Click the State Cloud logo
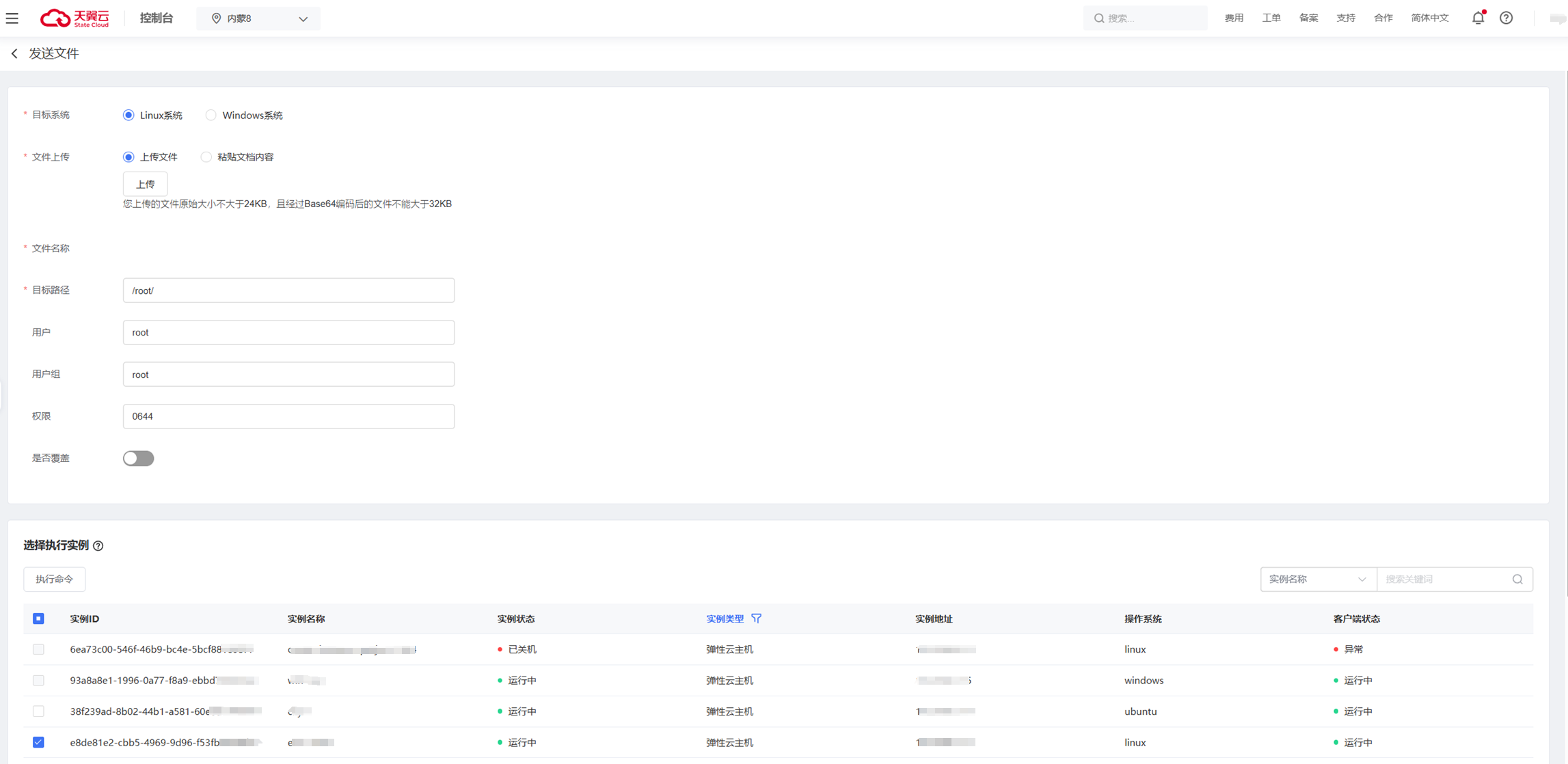1568x764 pixels. tap(75, 18)
